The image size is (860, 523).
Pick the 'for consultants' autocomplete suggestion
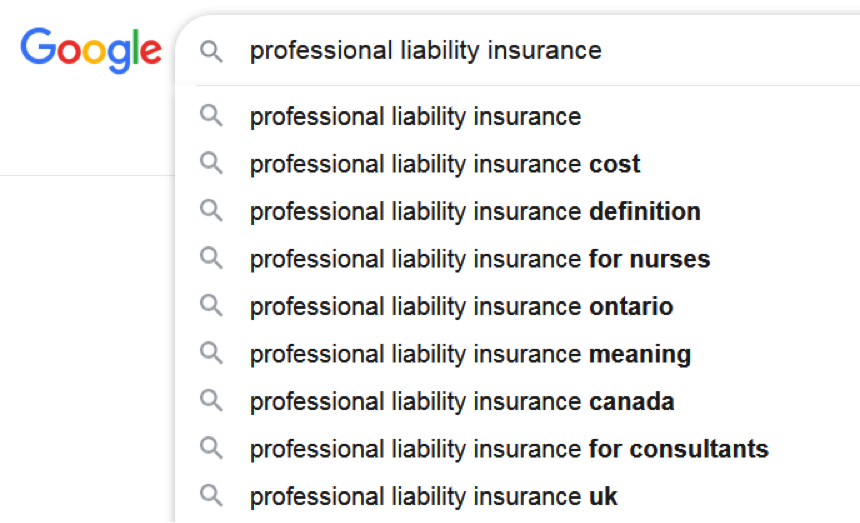click(509, 449)
